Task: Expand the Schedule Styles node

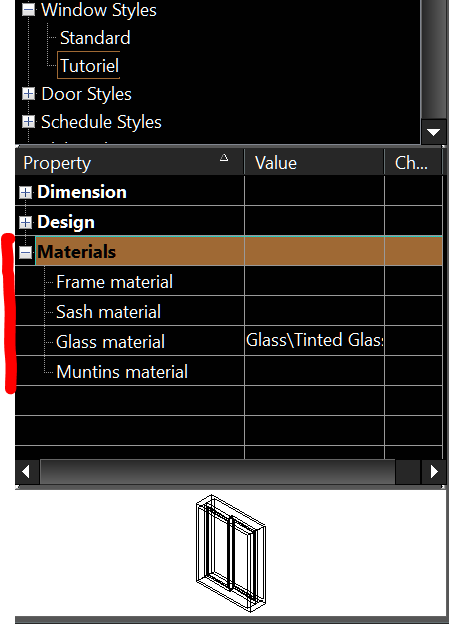Action: point(28,121)
